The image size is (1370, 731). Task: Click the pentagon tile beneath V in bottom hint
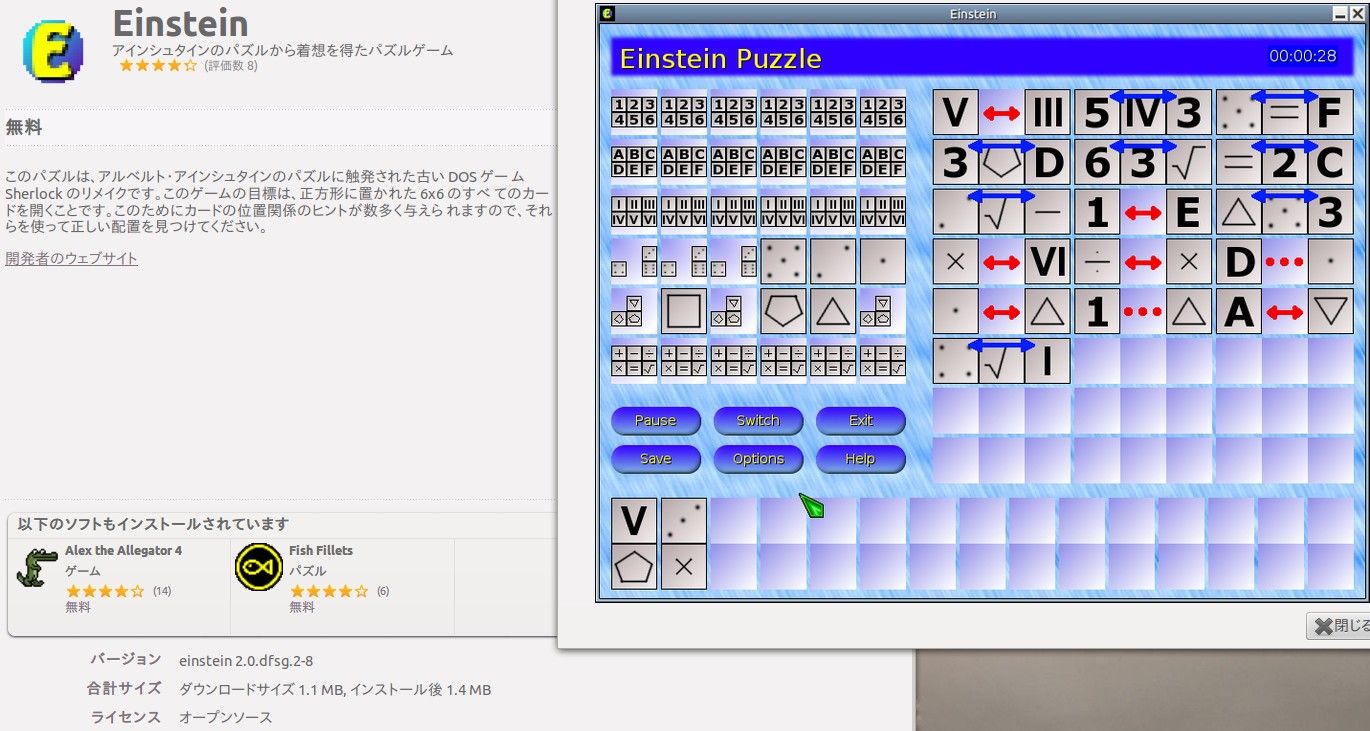(634, 566)
